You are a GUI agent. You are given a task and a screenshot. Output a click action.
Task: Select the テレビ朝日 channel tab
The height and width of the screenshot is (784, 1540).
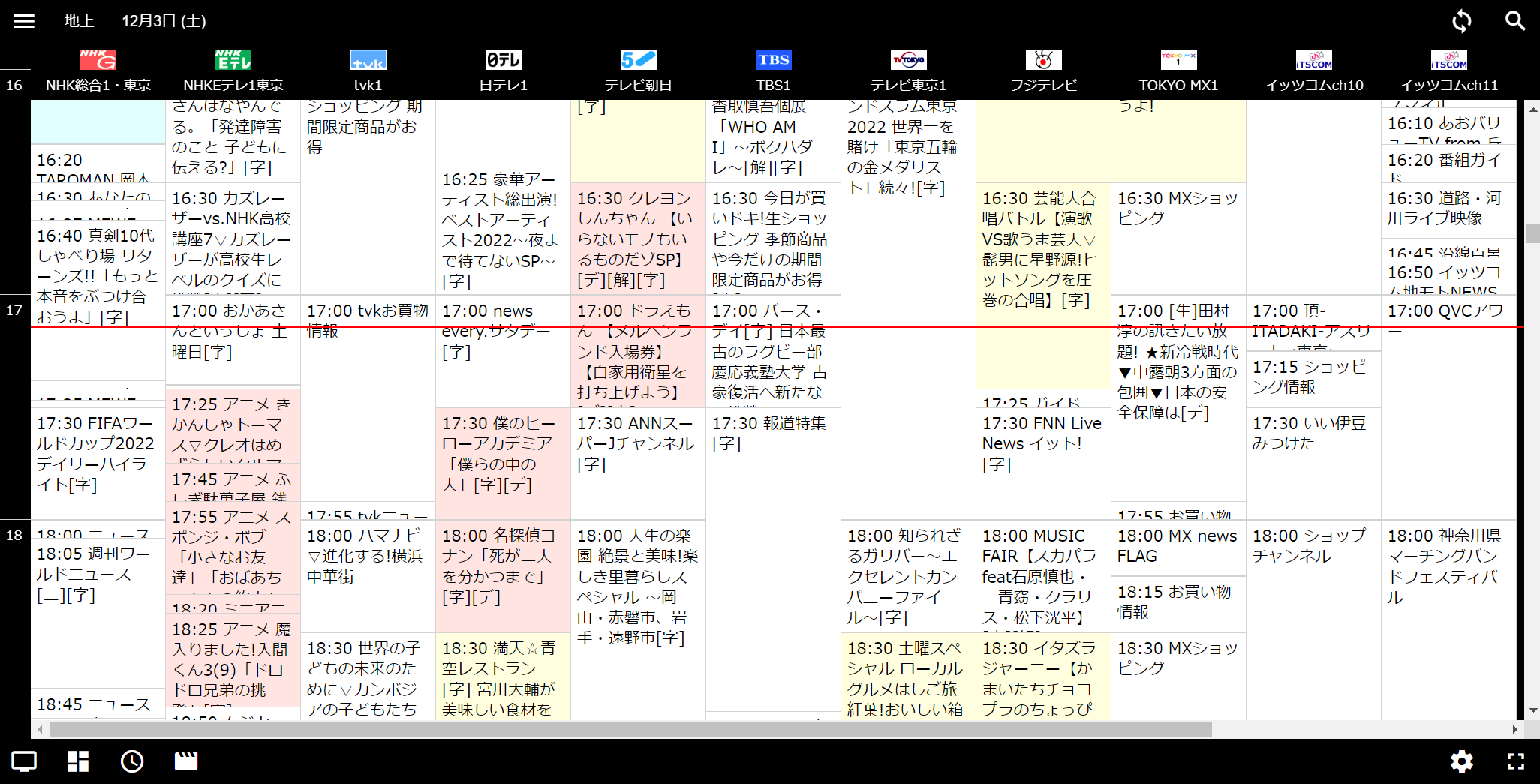coord(637,68)
